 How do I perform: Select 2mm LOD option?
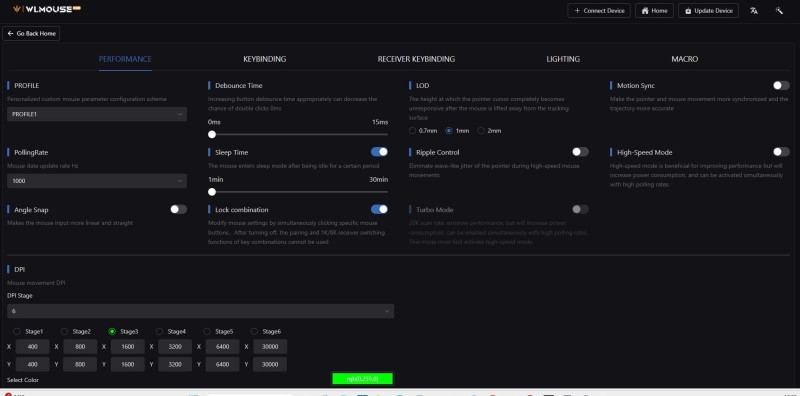(481, 131)
